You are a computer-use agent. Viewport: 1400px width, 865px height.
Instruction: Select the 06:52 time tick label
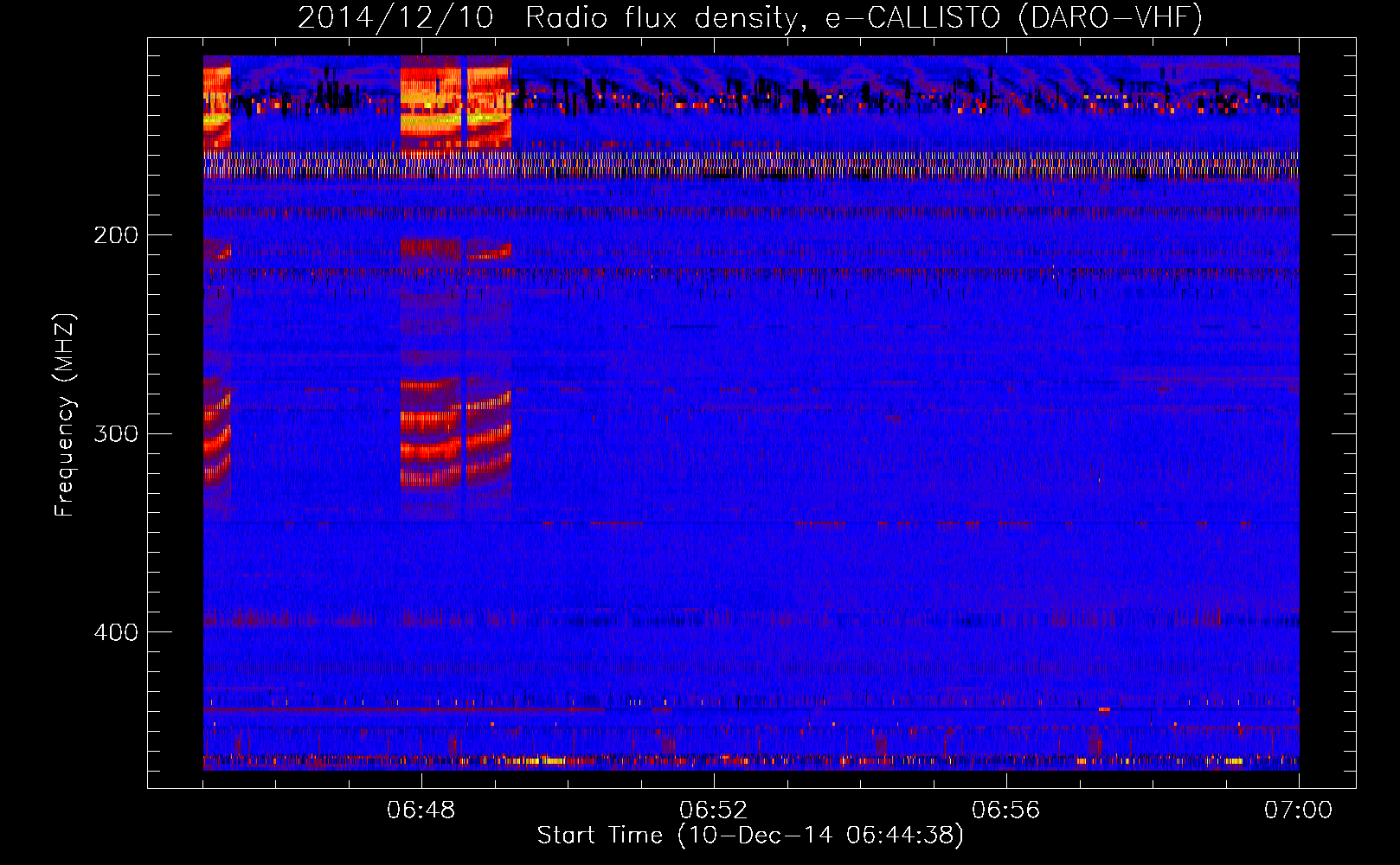(x=714, y=811)
